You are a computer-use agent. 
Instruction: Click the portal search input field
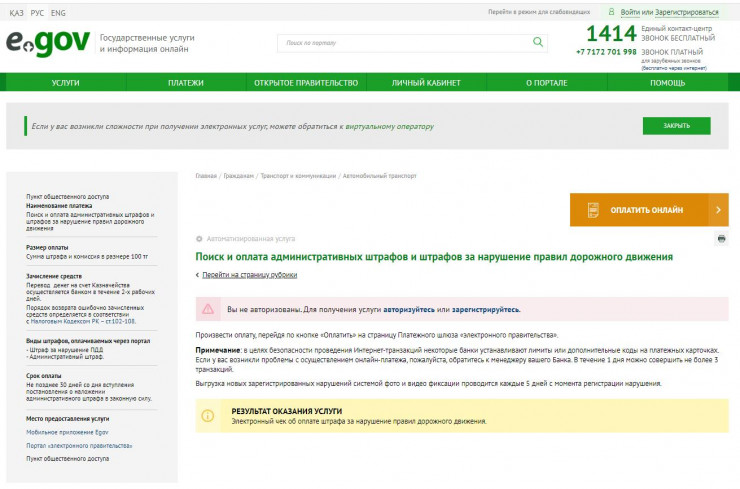pyautogui.click(x=405, y=43)
